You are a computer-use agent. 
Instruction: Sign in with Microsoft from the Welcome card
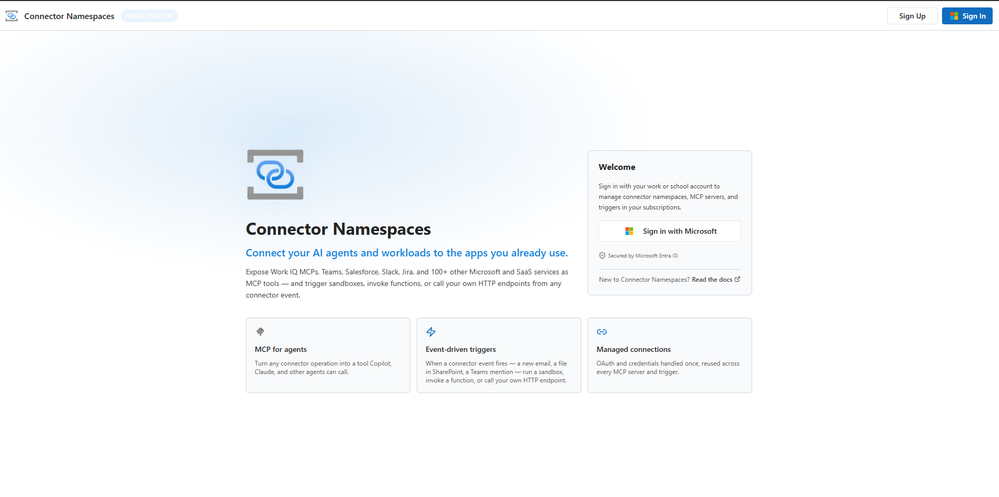tap(670, 231)
